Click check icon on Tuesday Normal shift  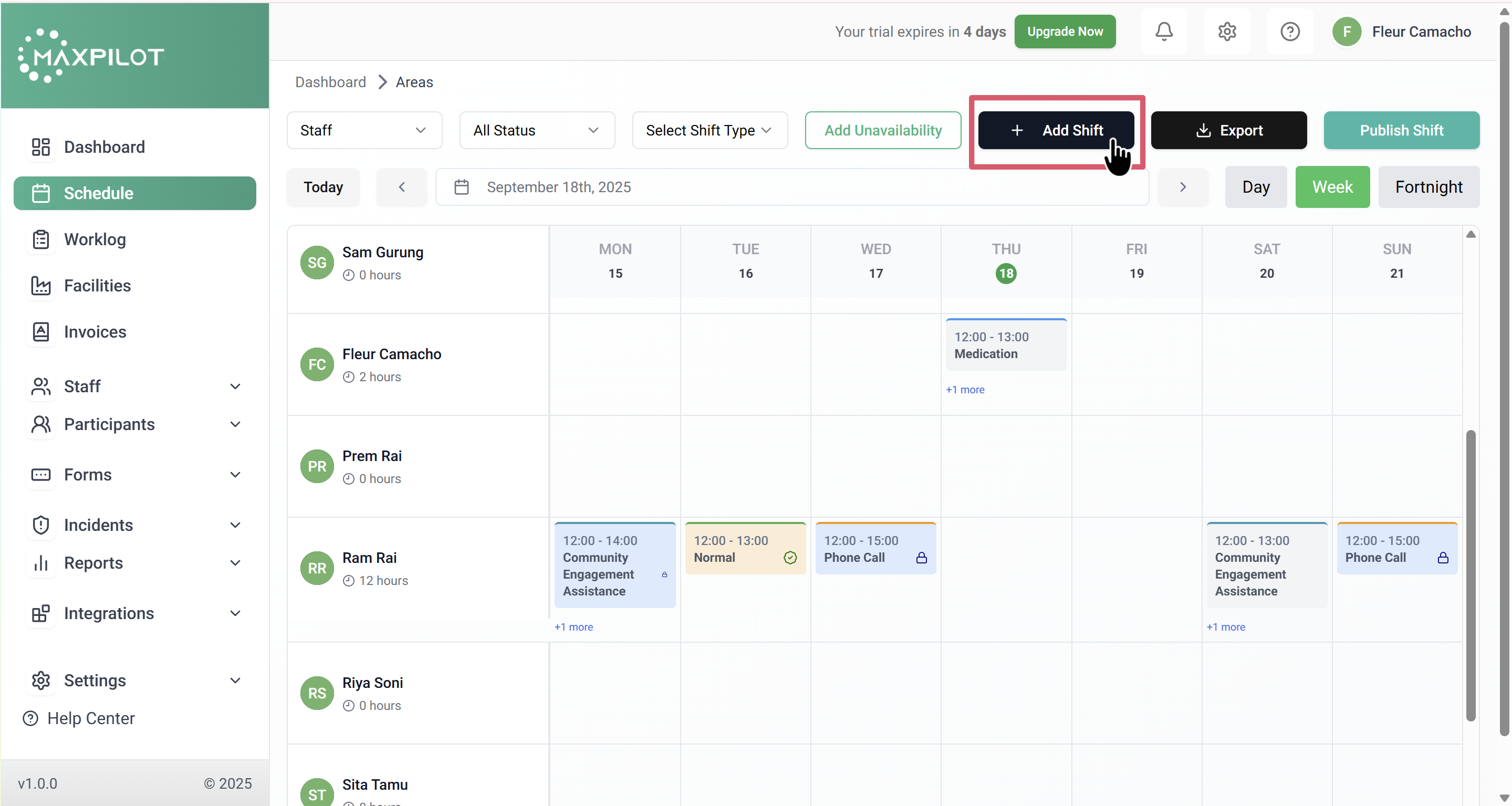click(790, 557)
